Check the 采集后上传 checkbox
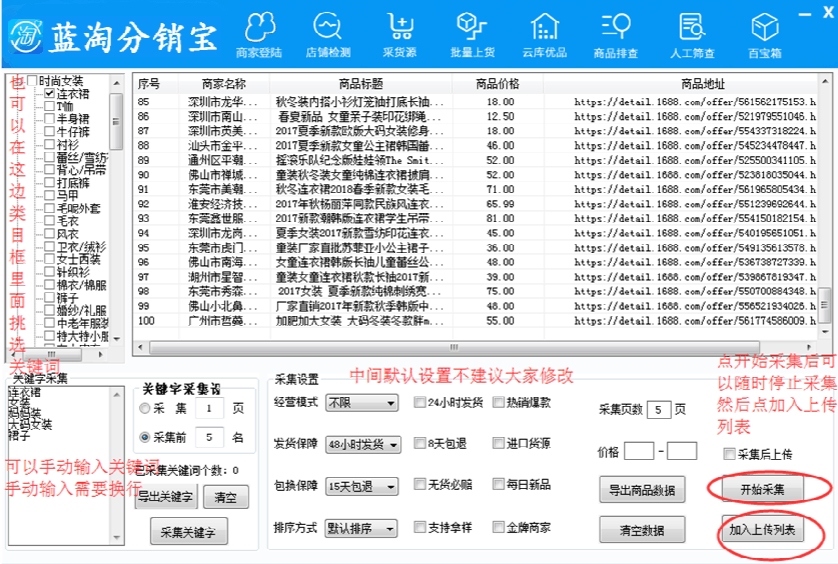 coord(729,454)
